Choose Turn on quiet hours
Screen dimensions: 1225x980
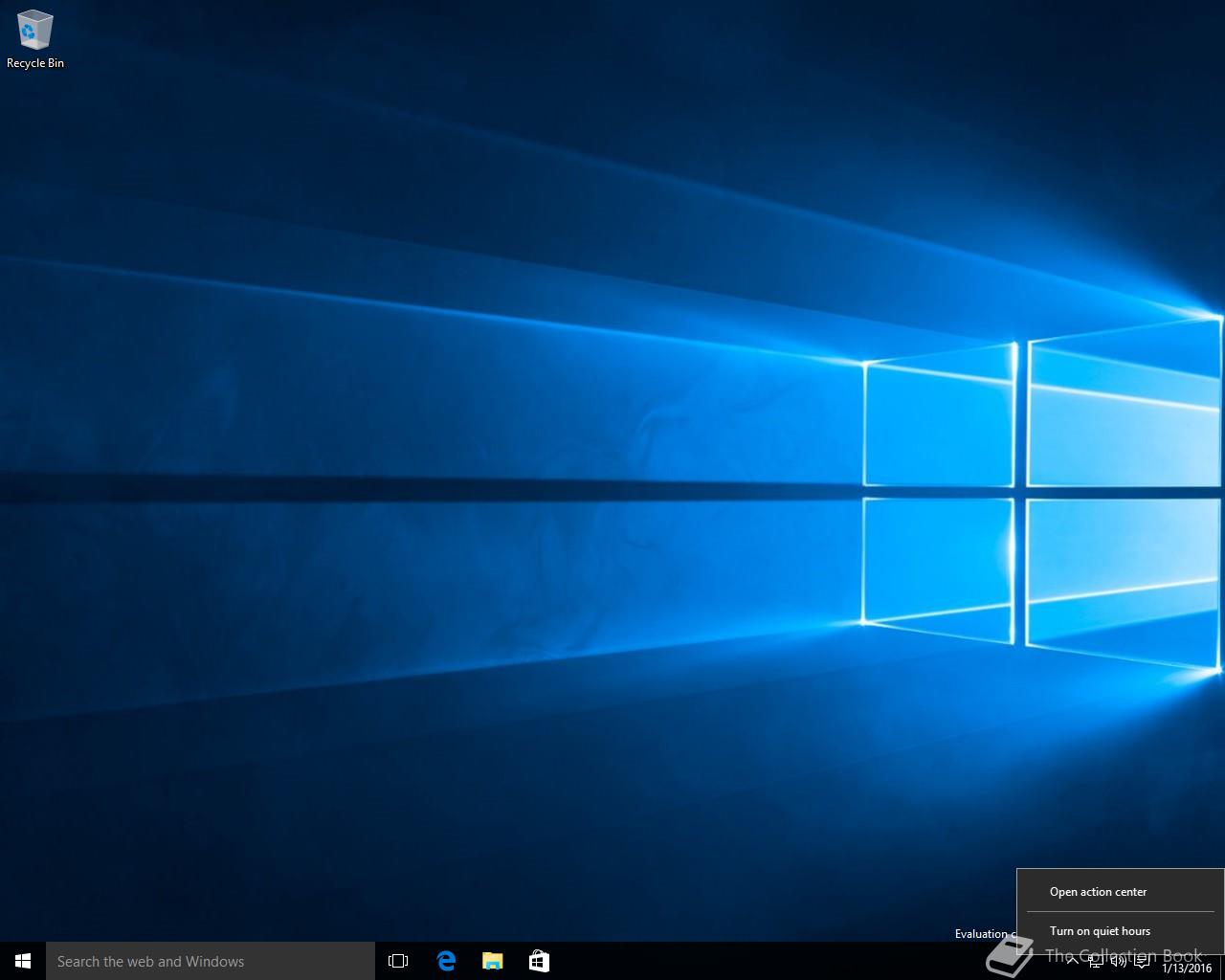(x=1121, y=930)
